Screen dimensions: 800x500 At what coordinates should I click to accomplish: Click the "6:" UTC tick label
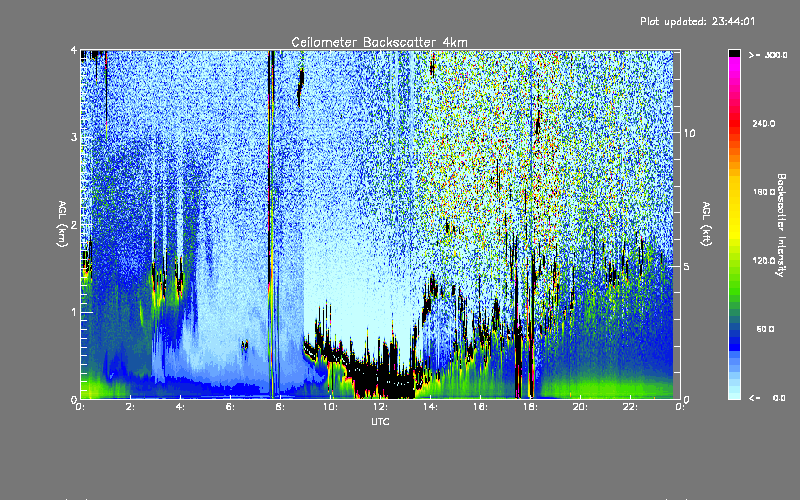(231, 407)
